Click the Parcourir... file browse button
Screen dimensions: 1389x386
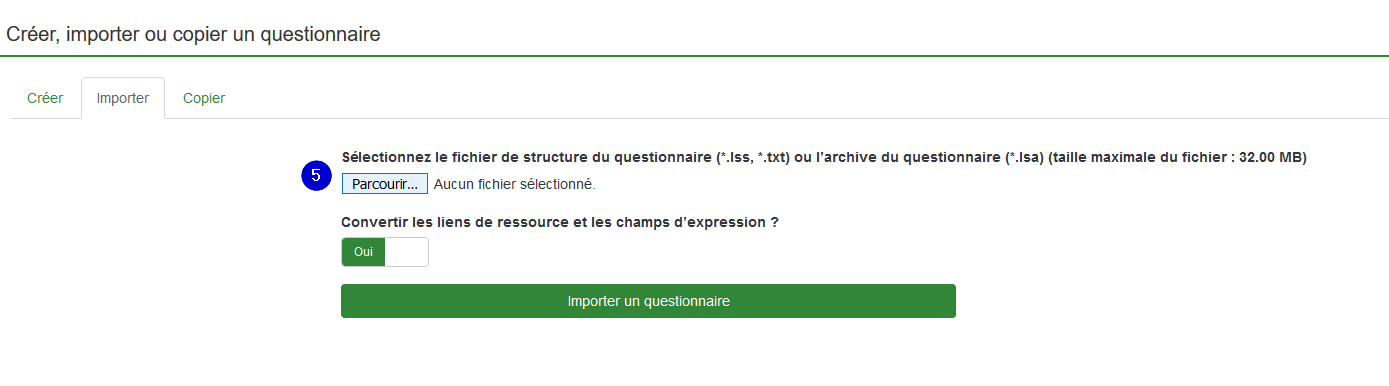[x=385, y=184]
